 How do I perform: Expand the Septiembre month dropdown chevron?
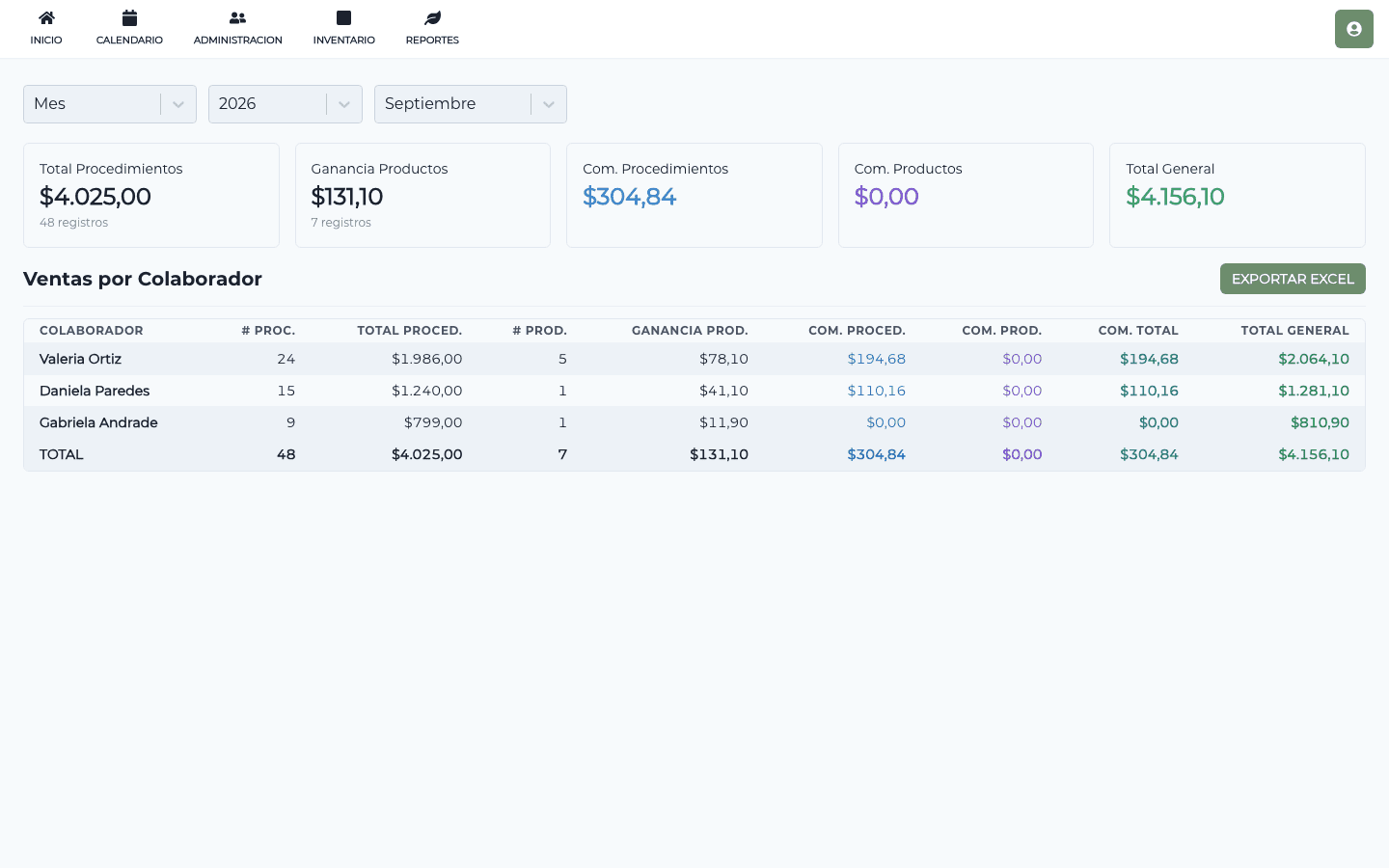[549, 104]
